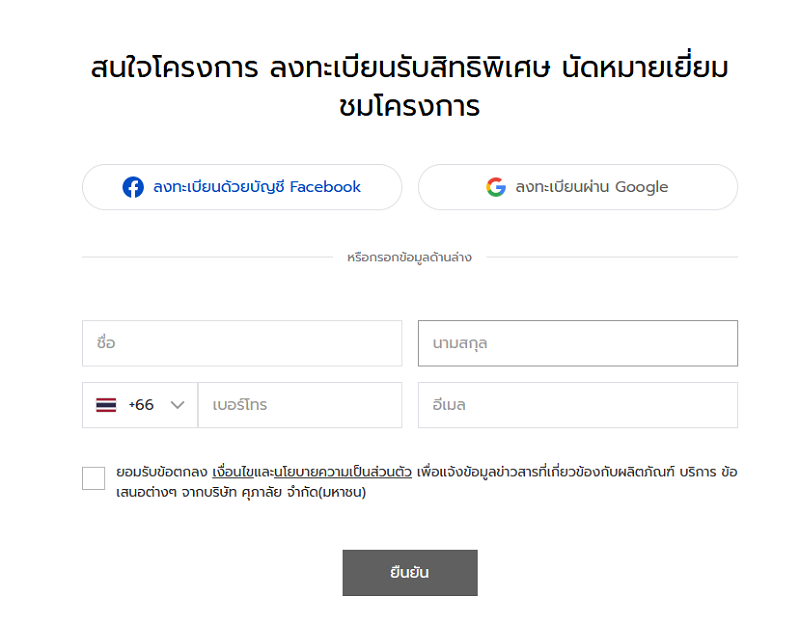
Task: Register via Google button
Action: [578, 187]
